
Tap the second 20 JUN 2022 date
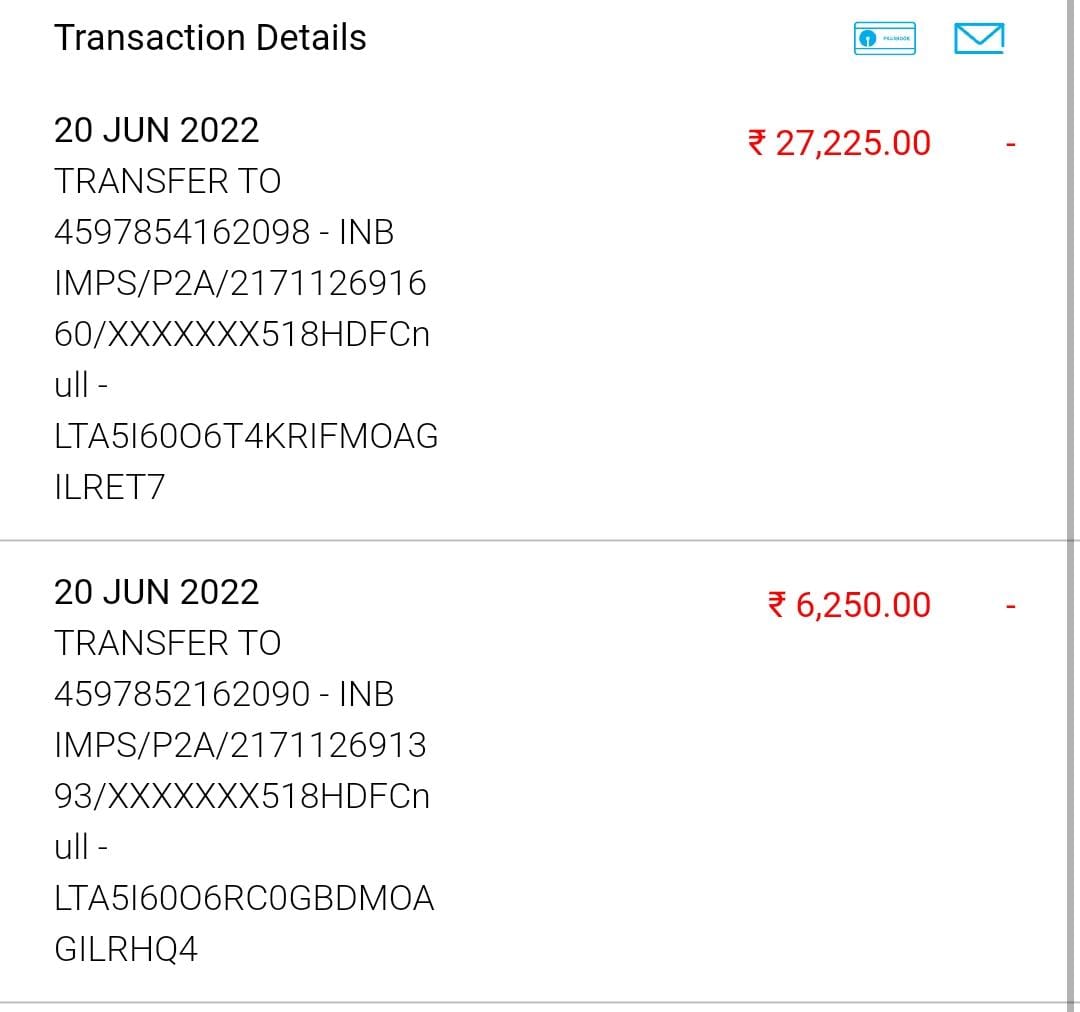point(156,592)
